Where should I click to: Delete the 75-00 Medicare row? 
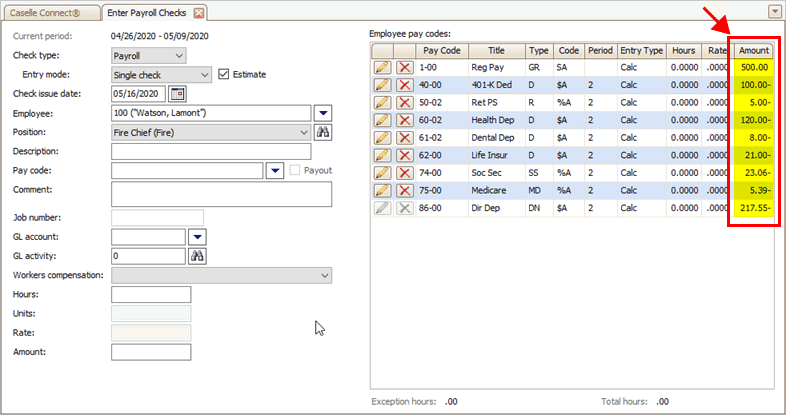click(405, 190)
